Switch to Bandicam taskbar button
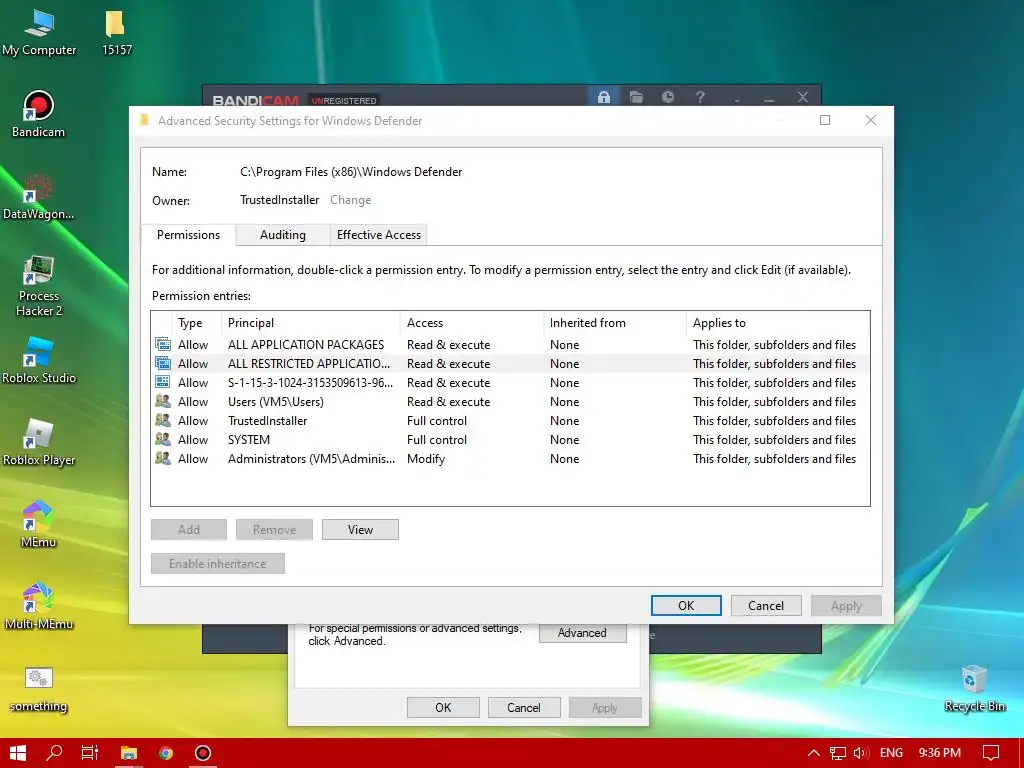Image resolution: width=1024 pixels, height=768 pixels. point(203,753)
